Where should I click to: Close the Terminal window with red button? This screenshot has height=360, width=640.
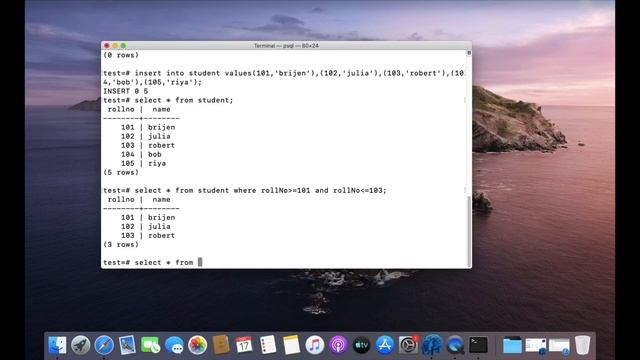[107, 46]
